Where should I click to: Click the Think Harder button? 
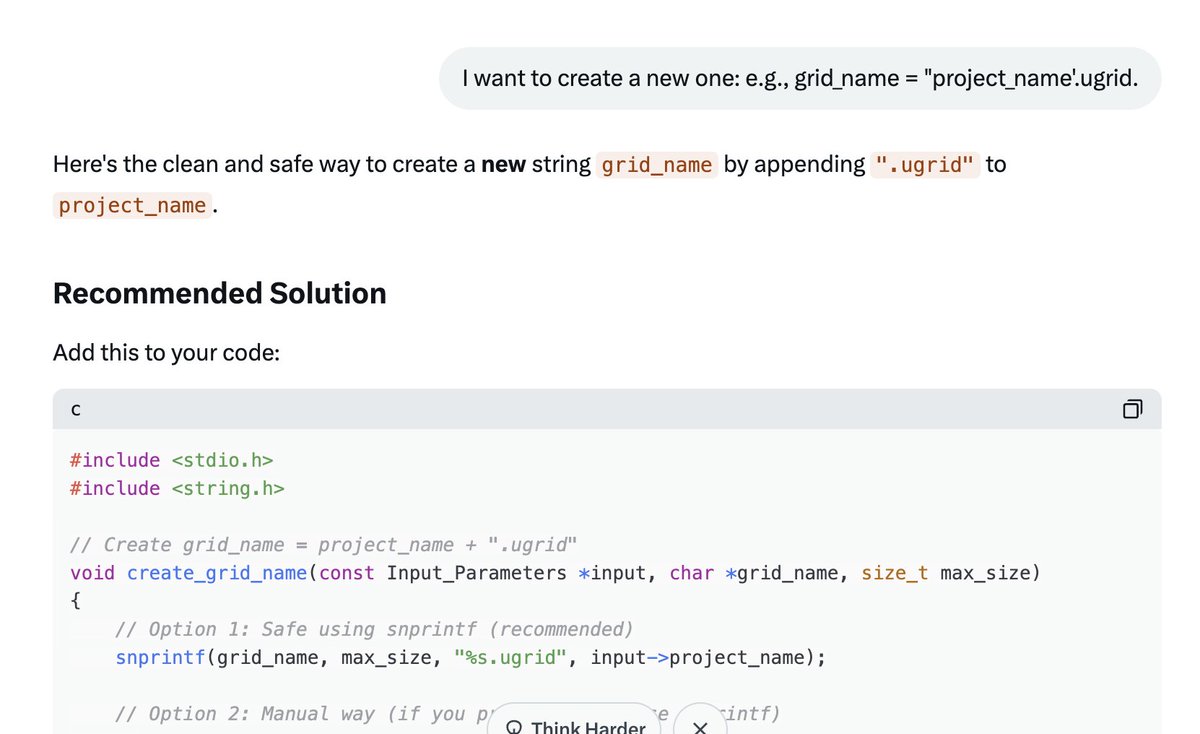(575, 726)
